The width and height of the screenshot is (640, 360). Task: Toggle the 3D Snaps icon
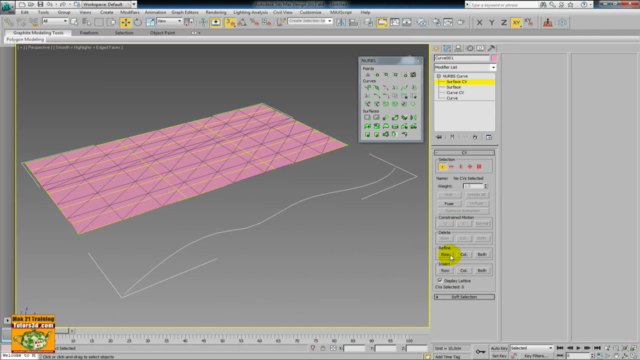pos(230,22)
